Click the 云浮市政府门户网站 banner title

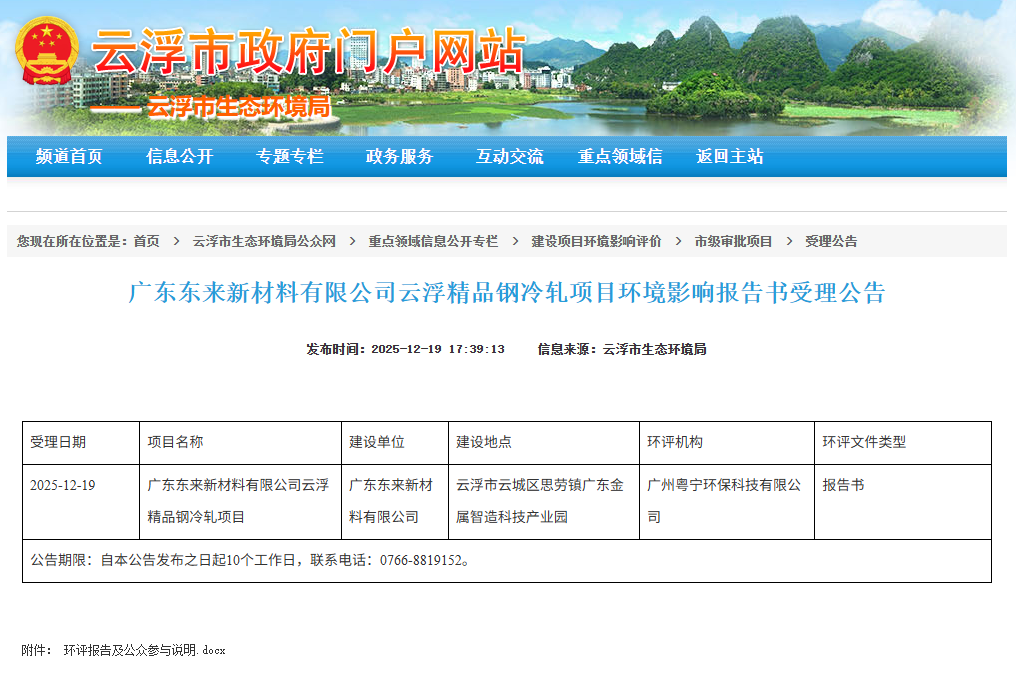coord(308,51)
